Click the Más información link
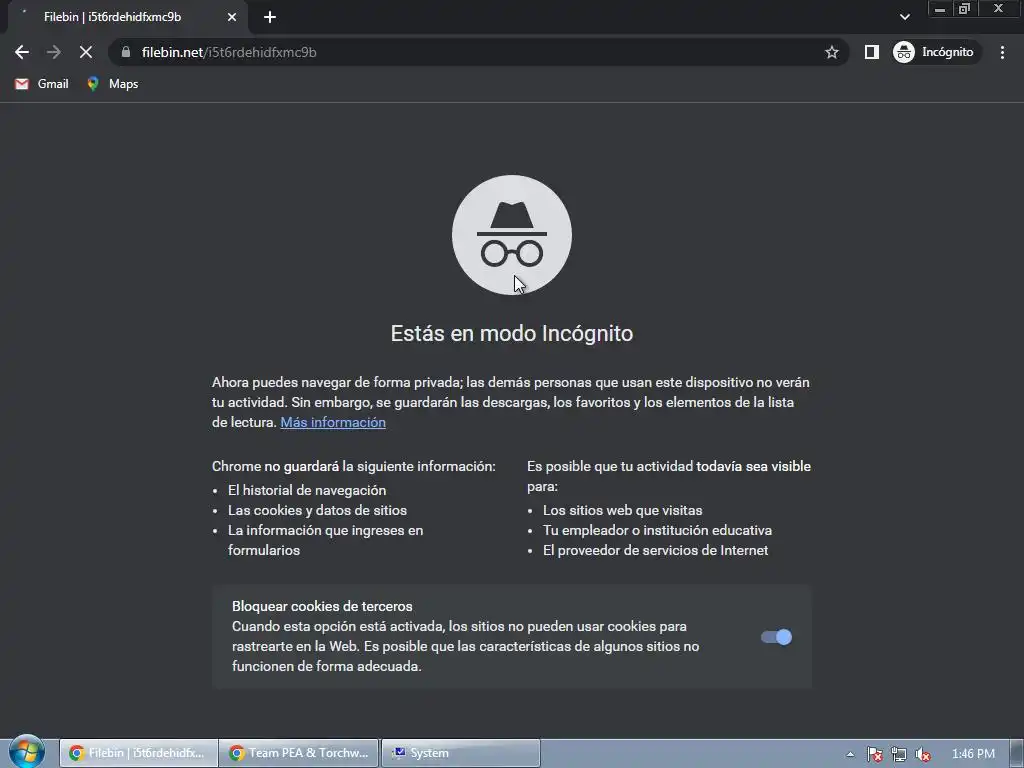1024x768 pixels. click(x=333, y=423)
